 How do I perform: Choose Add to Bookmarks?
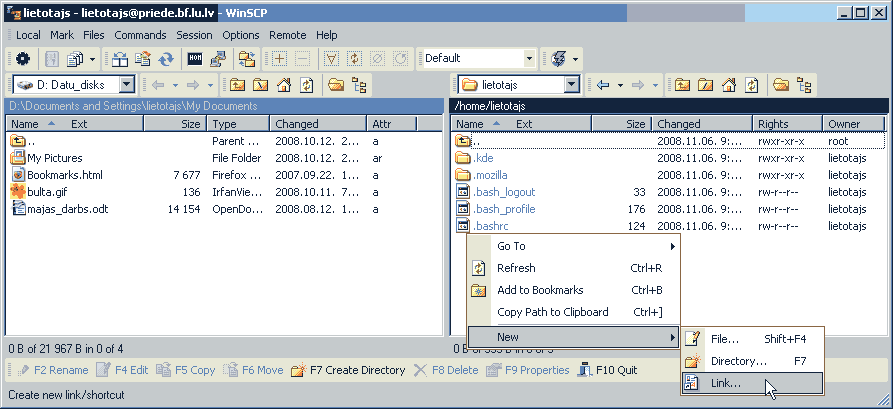[574, 291]
